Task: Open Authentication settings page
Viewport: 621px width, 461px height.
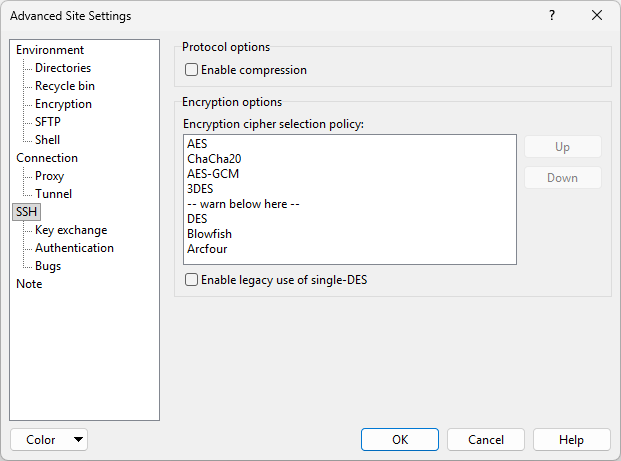Action: [x=74, y=248]
